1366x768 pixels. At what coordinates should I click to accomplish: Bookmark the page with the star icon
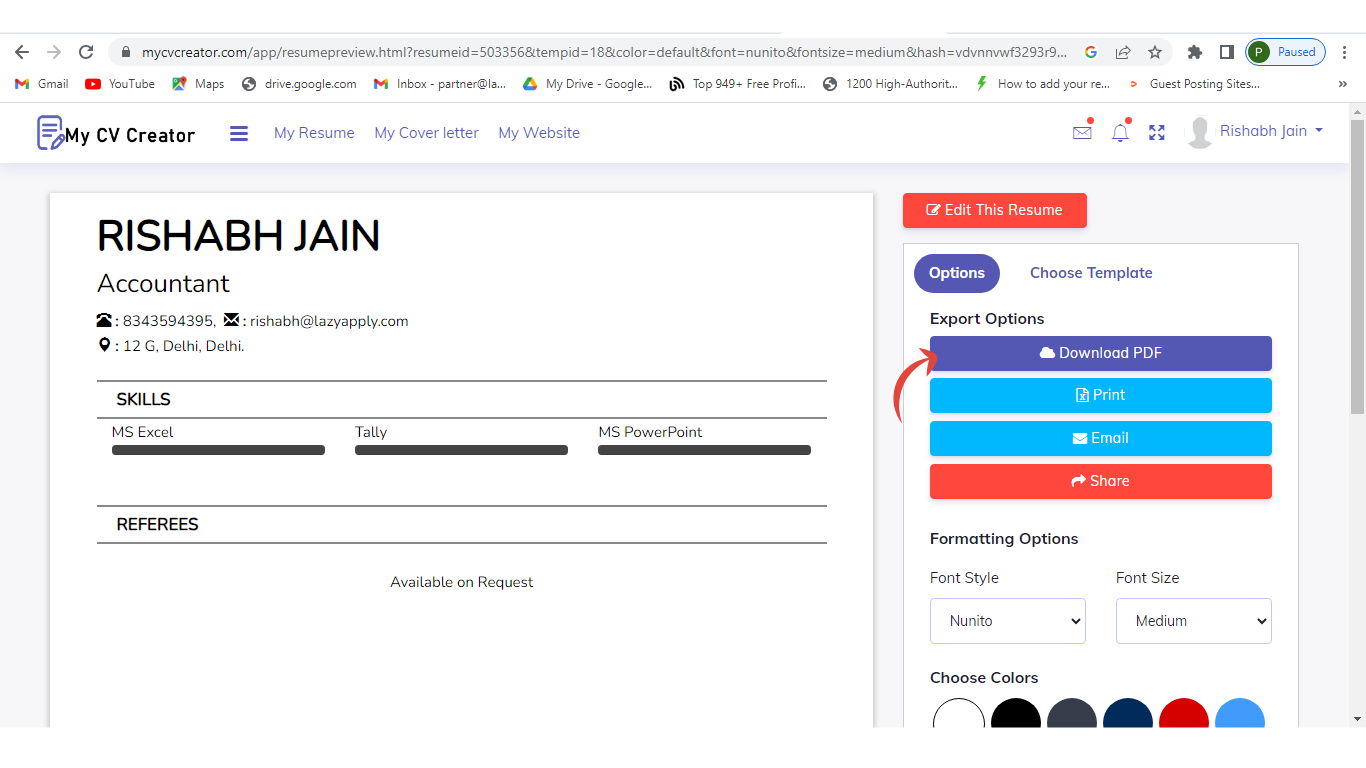(x=1155, y=52)
